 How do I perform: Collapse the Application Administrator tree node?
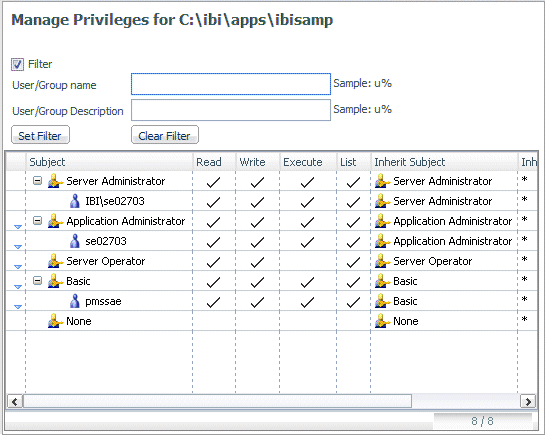pyautogui.click(x=38, y=221)
